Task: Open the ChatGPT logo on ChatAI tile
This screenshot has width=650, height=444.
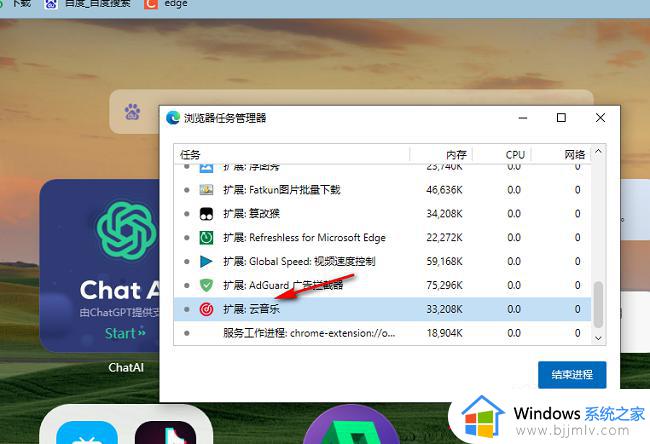Action: [x=126, y=230]
